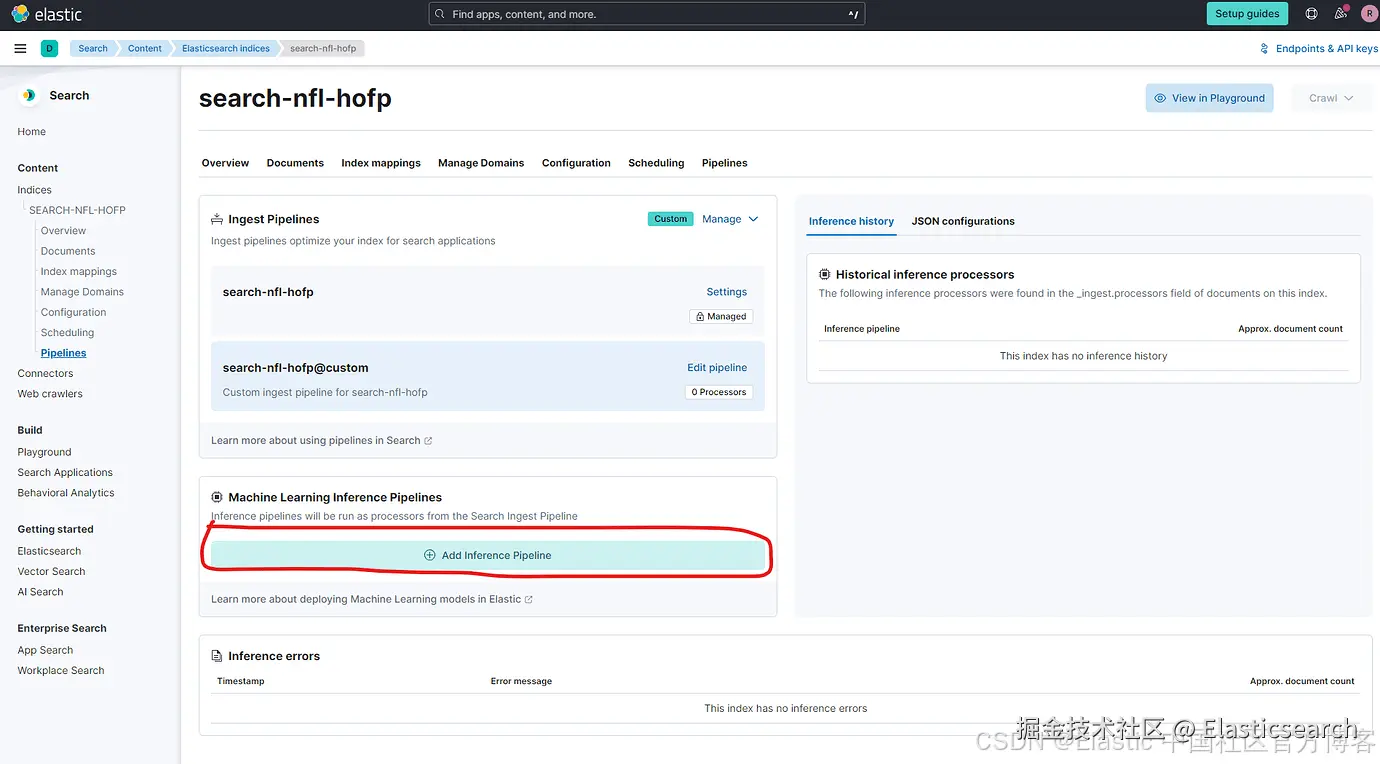Screen dimensions: 1380x764
Task: Select the Pipelines tab
Action: 725,163
